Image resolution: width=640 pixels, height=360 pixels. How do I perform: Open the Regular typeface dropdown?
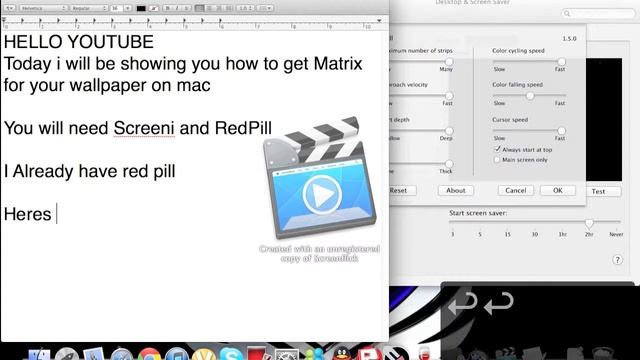pyautogui.click(x=89, y=8)
